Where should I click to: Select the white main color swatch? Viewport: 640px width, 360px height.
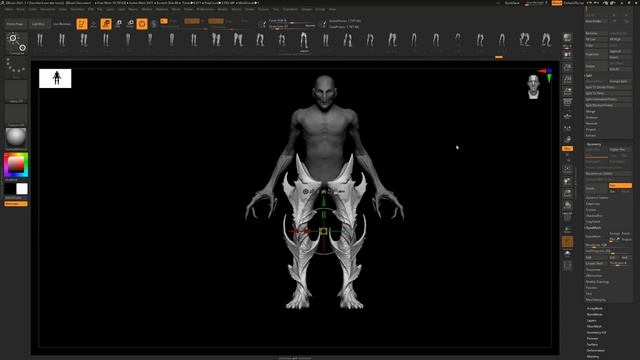(x=22, y=189)
